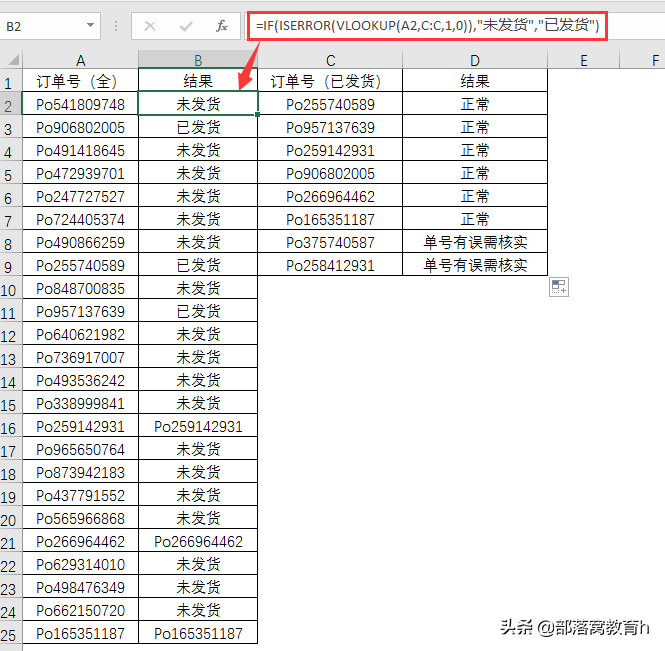Select cell Po259142931 in column C

coord(330,150)
